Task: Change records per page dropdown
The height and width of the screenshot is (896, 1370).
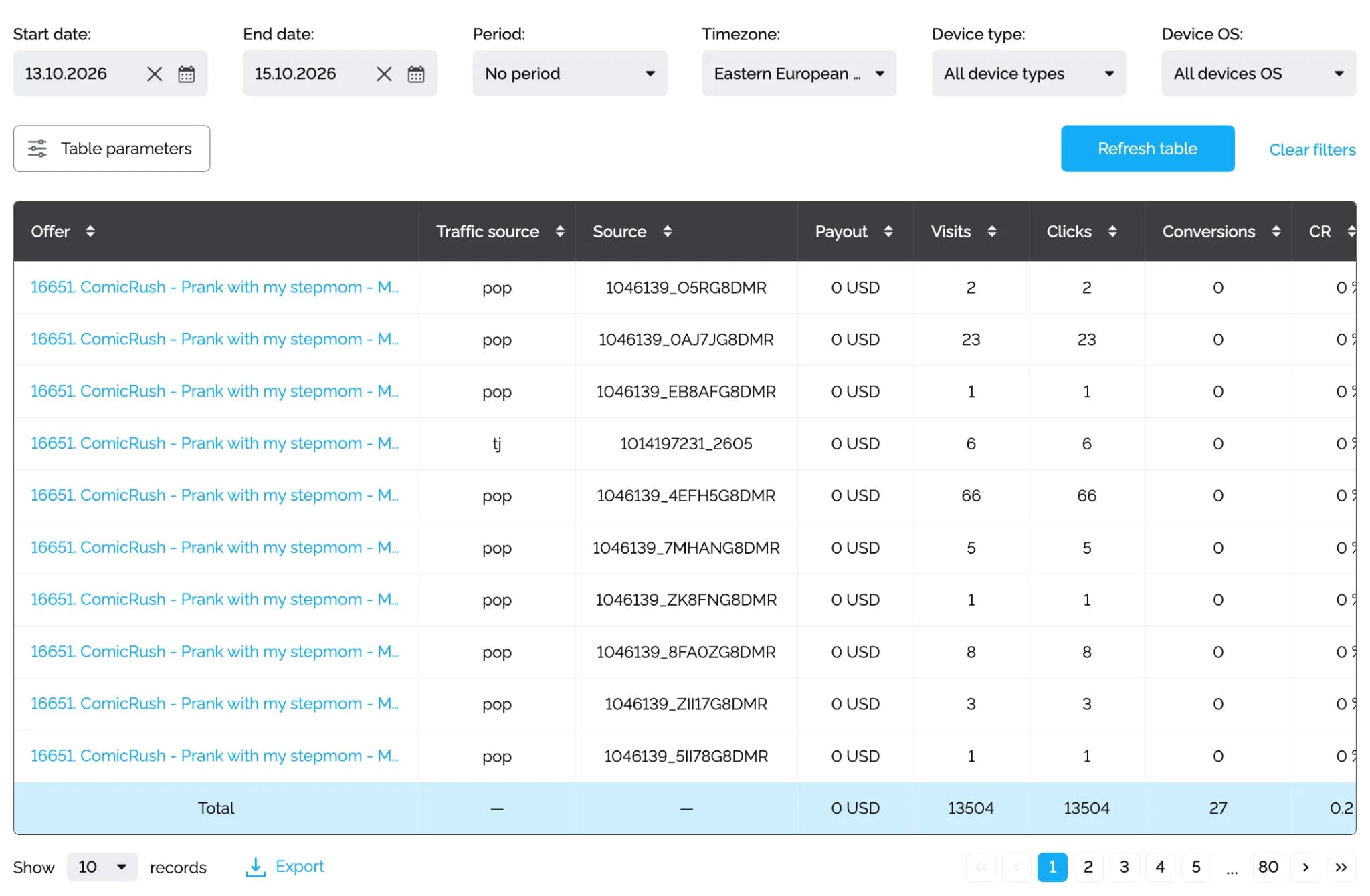Action: click(102, 867)
